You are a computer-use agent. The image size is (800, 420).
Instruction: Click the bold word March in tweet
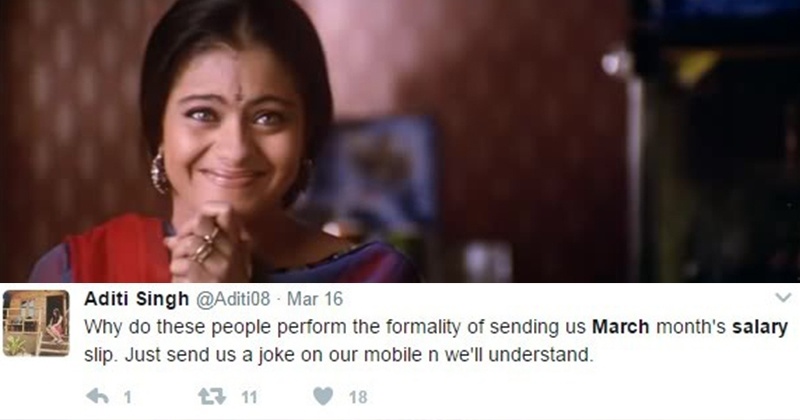tap(620, 327)
